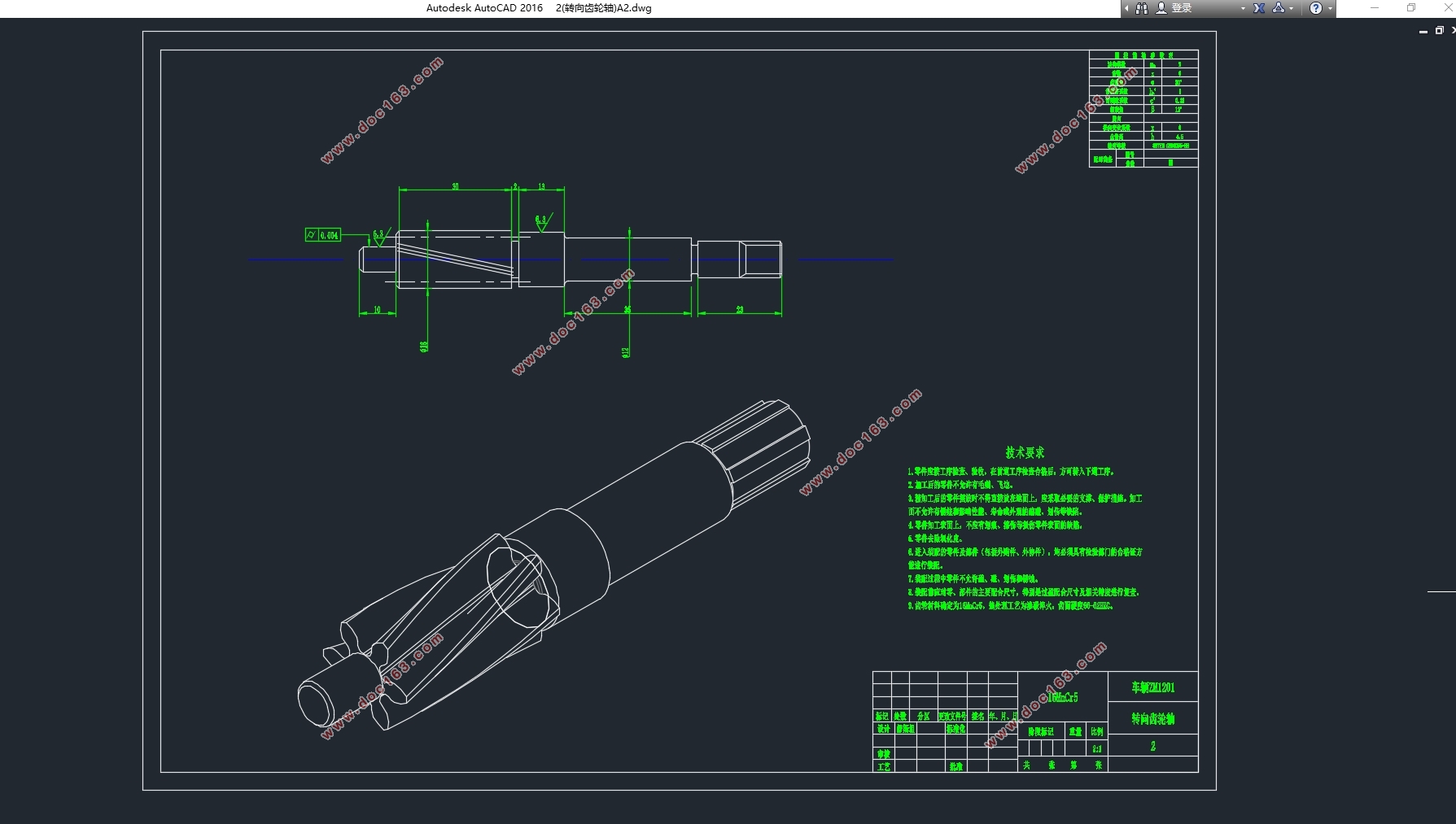Expand the InfoCenter search box arrow

click(1127, 8)
